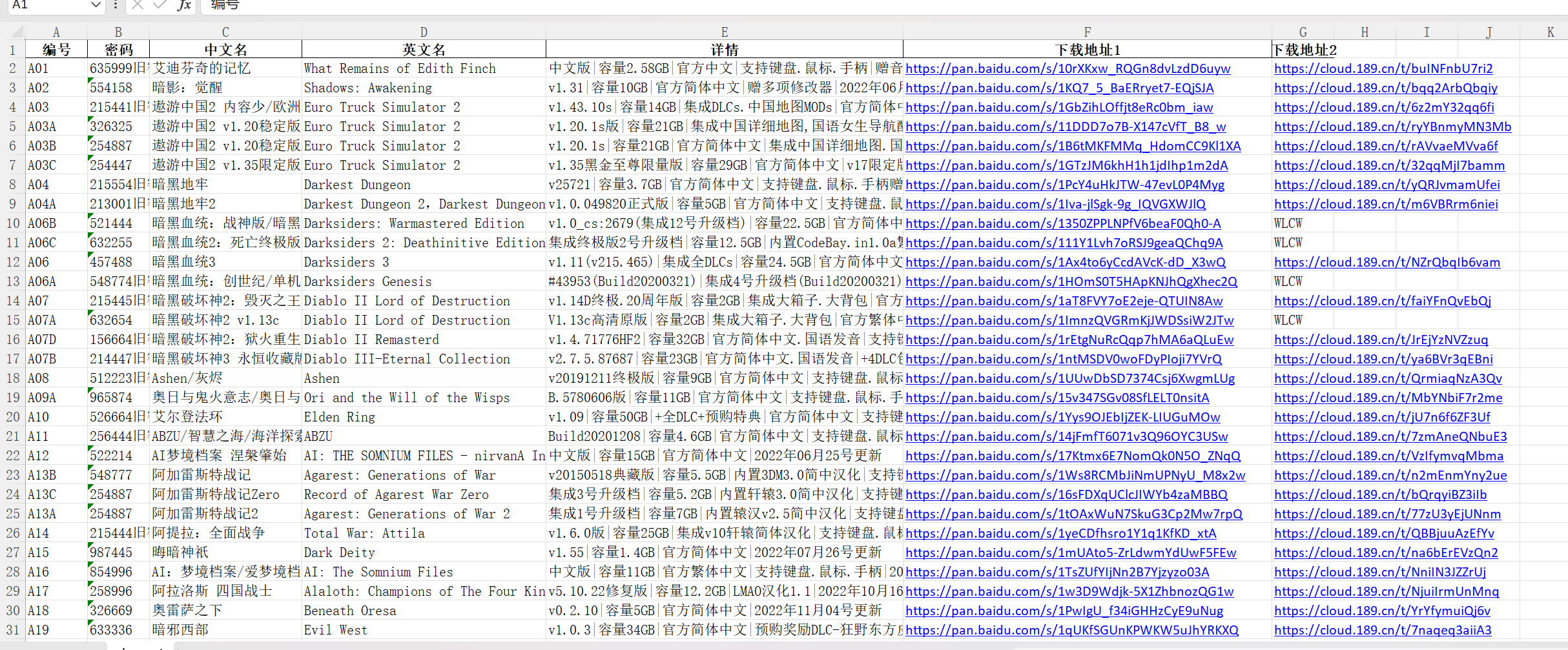
Task: Select the cell 'Shadows: Awakening'
Action: tap(424, 88)
